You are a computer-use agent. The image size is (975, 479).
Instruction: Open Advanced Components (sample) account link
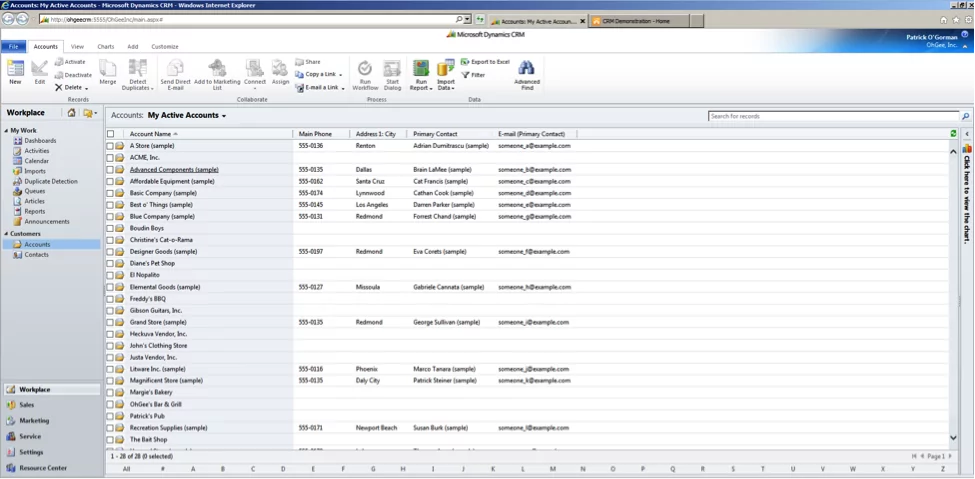pyautogui.click(x=174, y=169)
